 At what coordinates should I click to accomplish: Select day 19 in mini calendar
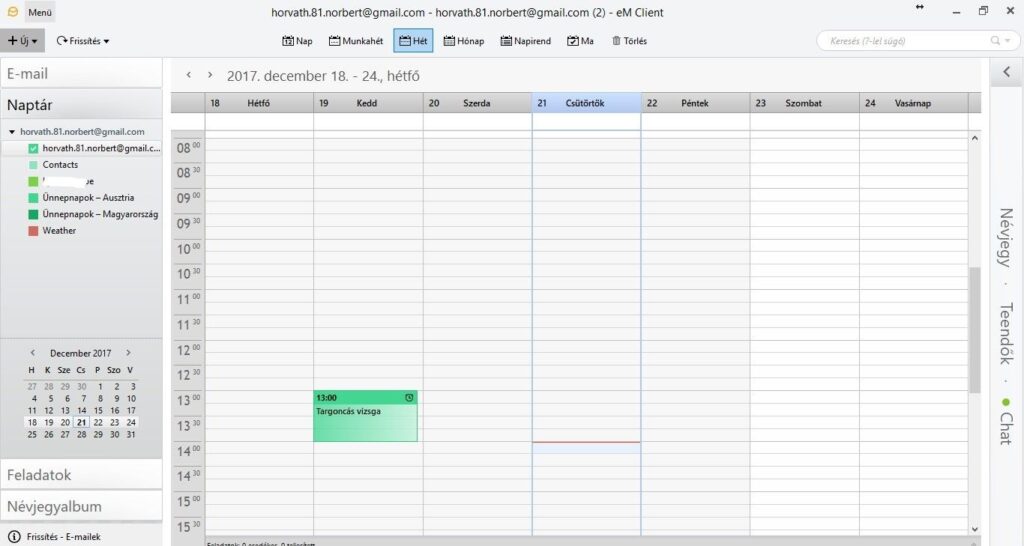pyautogui.click(x=48, y=423)
